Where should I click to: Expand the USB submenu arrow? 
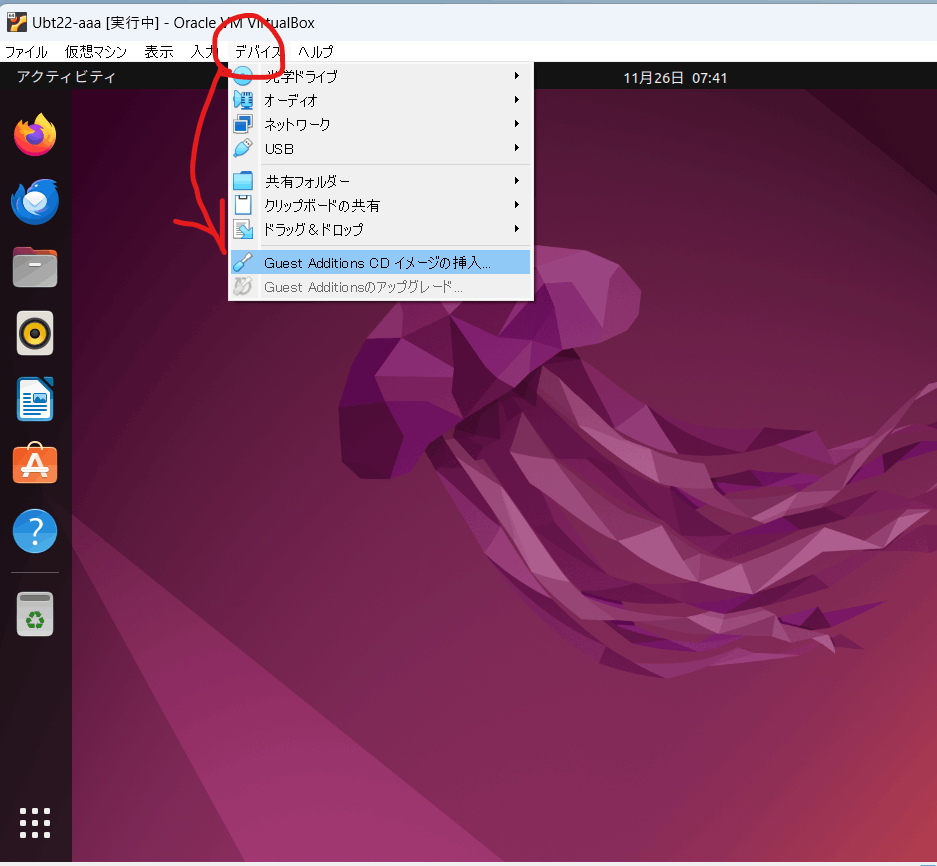516,148
